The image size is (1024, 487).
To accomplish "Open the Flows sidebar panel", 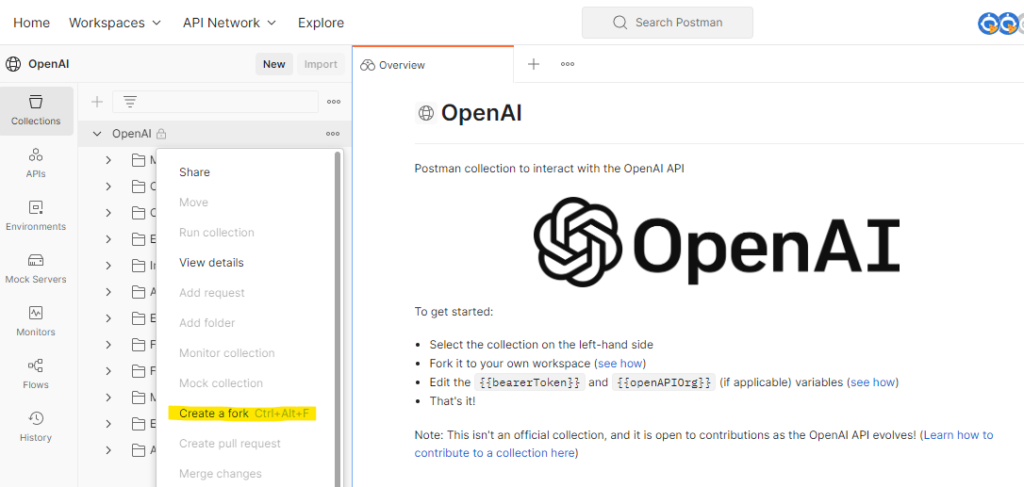I will (x=36, y=374).
